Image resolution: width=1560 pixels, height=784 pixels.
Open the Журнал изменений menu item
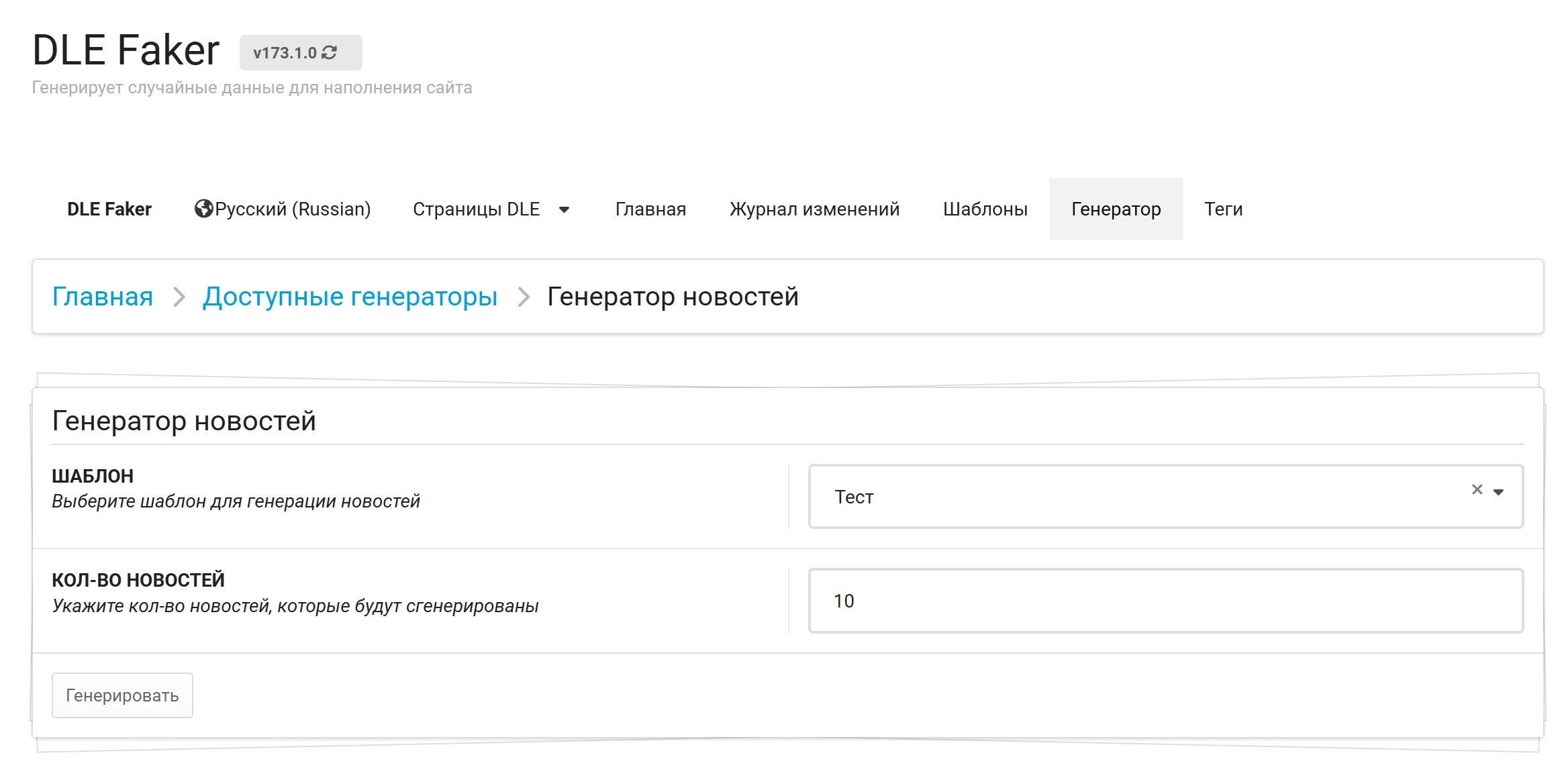(814, 209)
